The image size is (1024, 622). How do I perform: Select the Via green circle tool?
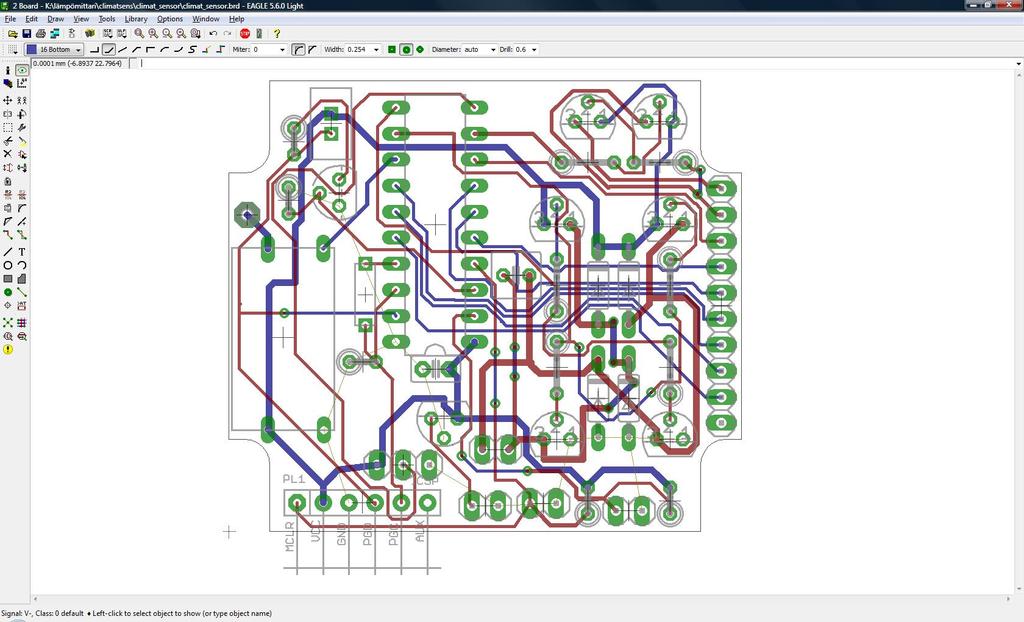point(8,292)
